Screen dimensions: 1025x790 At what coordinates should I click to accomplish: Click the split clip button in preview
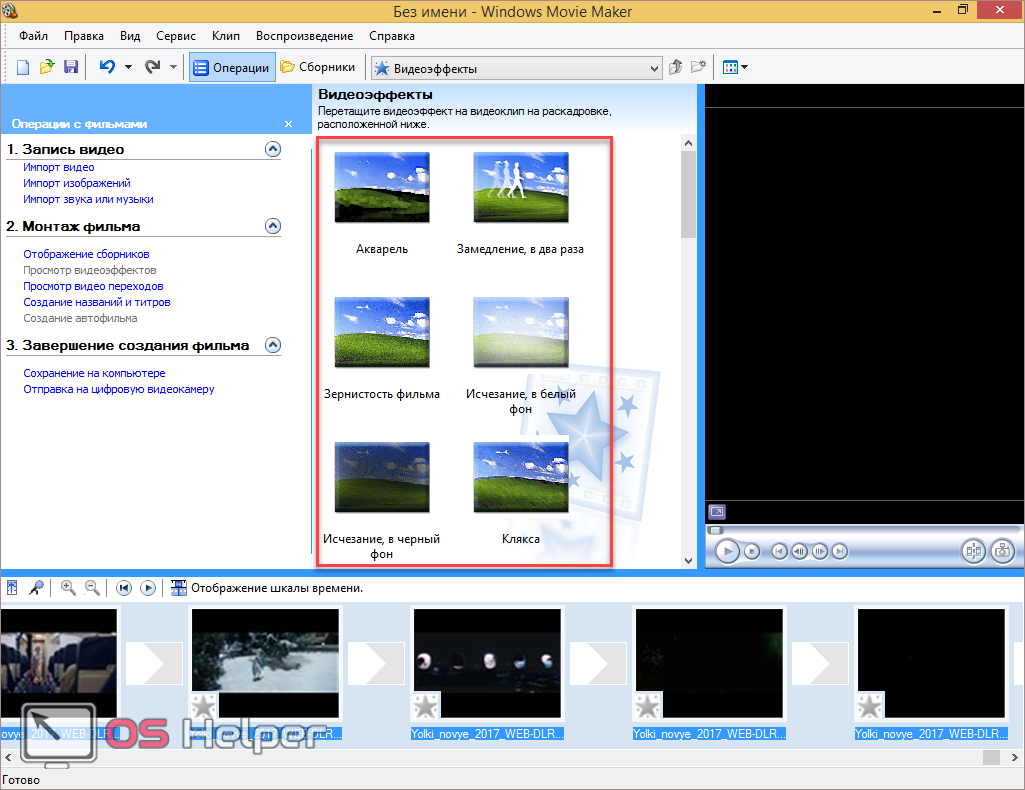pos(973,551)
